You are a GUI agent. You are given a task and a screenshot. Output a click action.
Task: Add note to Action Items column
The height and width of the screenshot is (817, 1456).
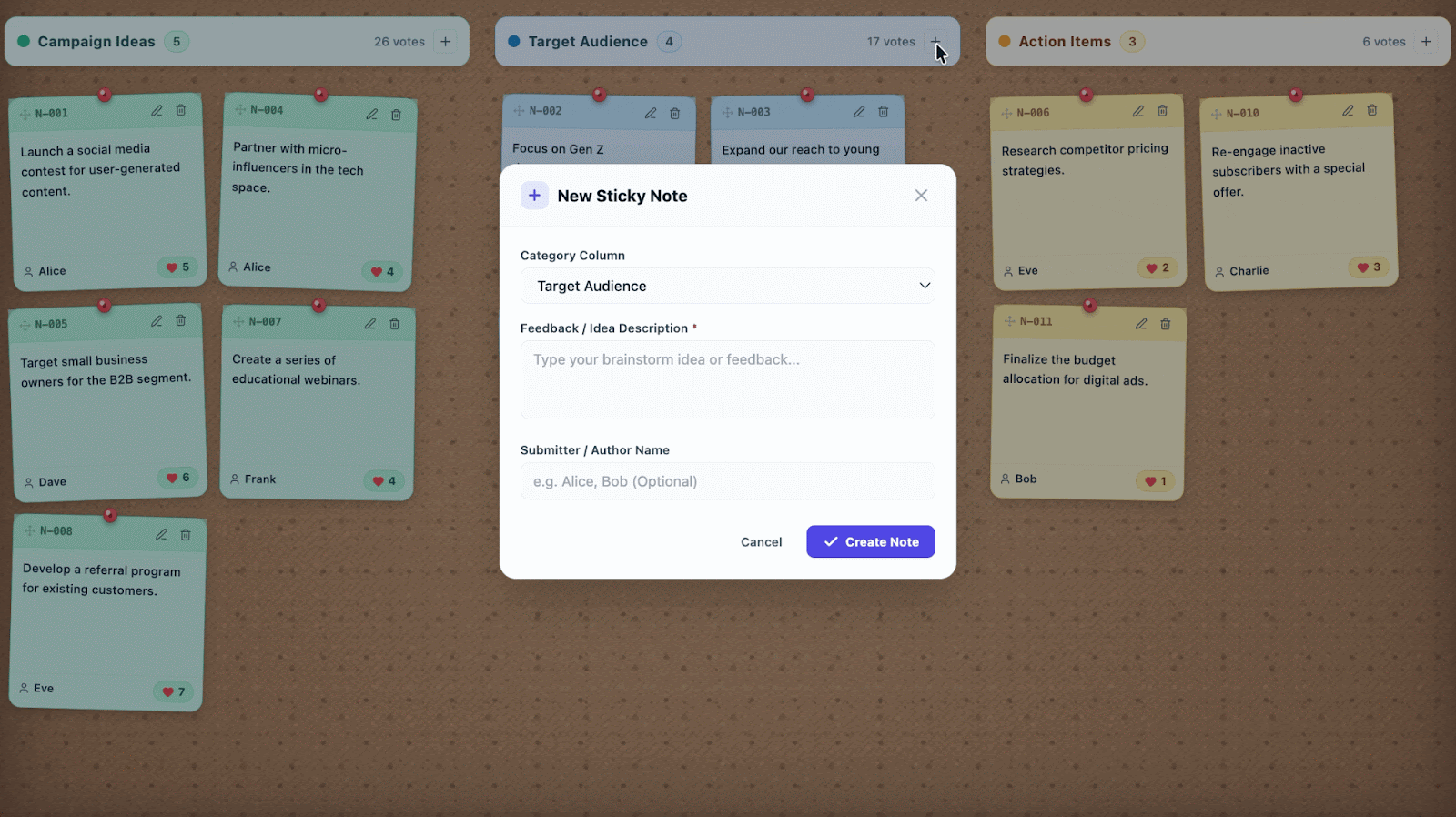pyautogui.click(x=1427, y=42)
